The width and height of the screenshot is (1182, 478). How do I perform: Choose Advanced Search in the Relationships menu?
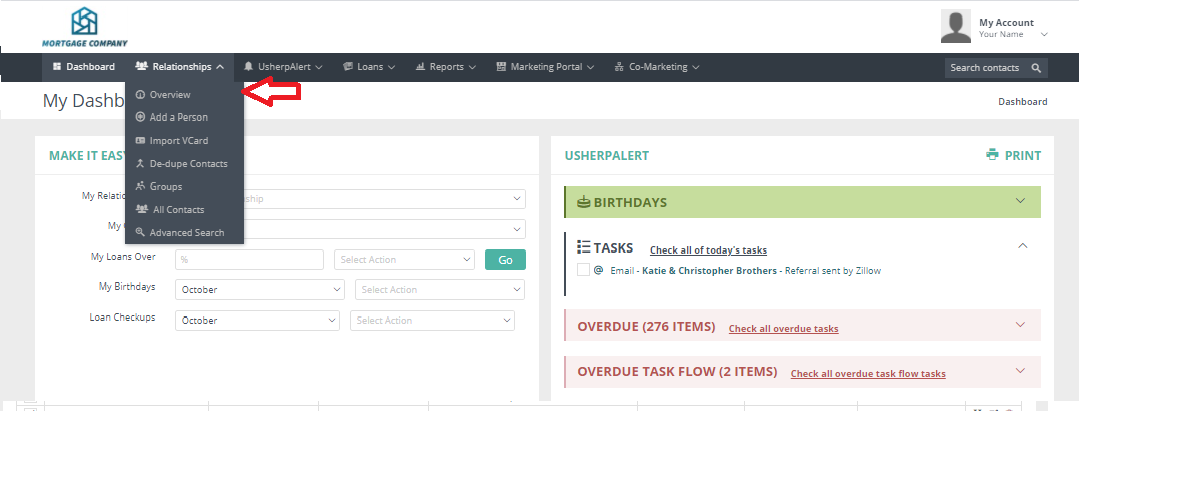tap(186, 233)
